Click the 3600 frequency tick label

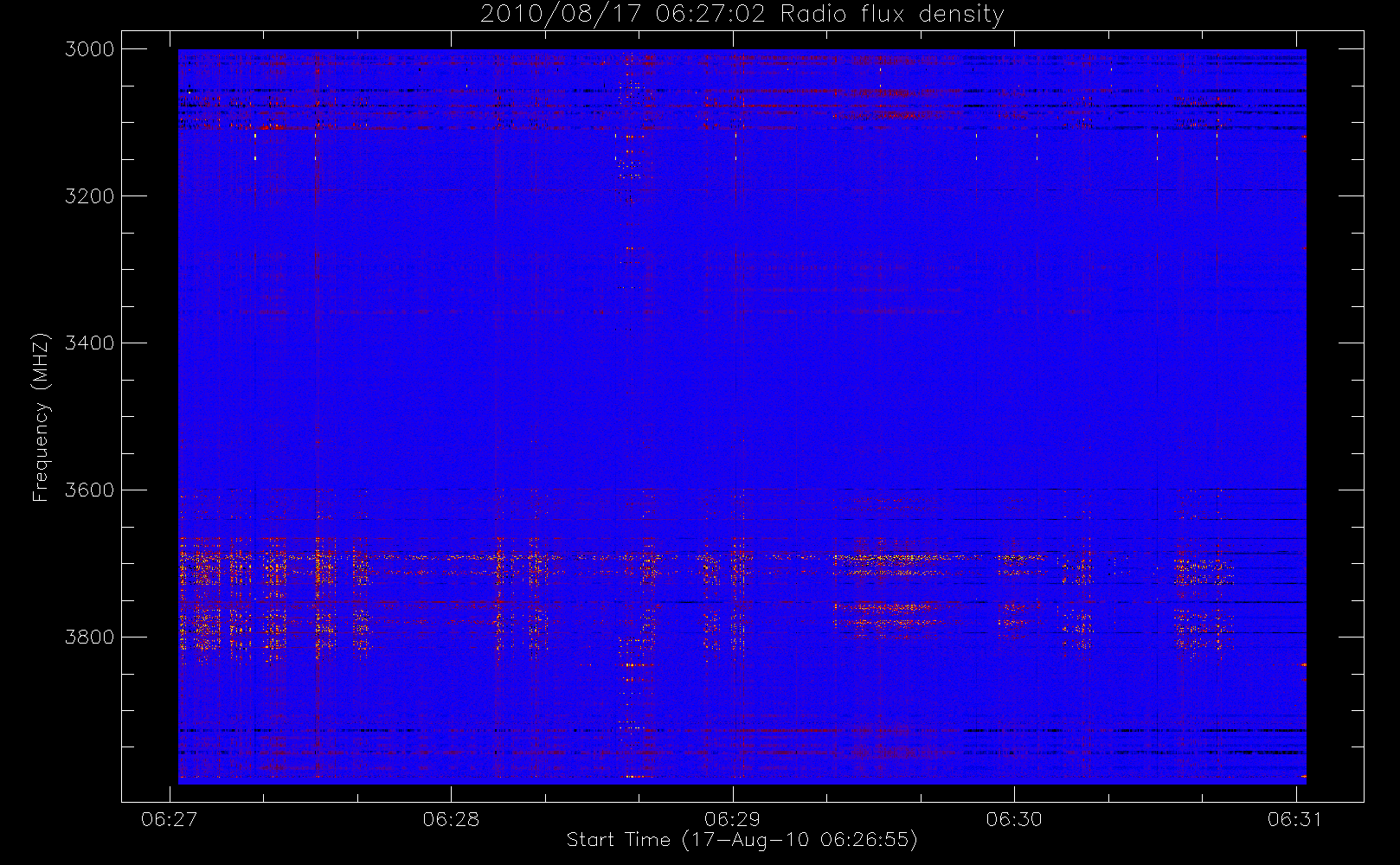click(90, 490)
